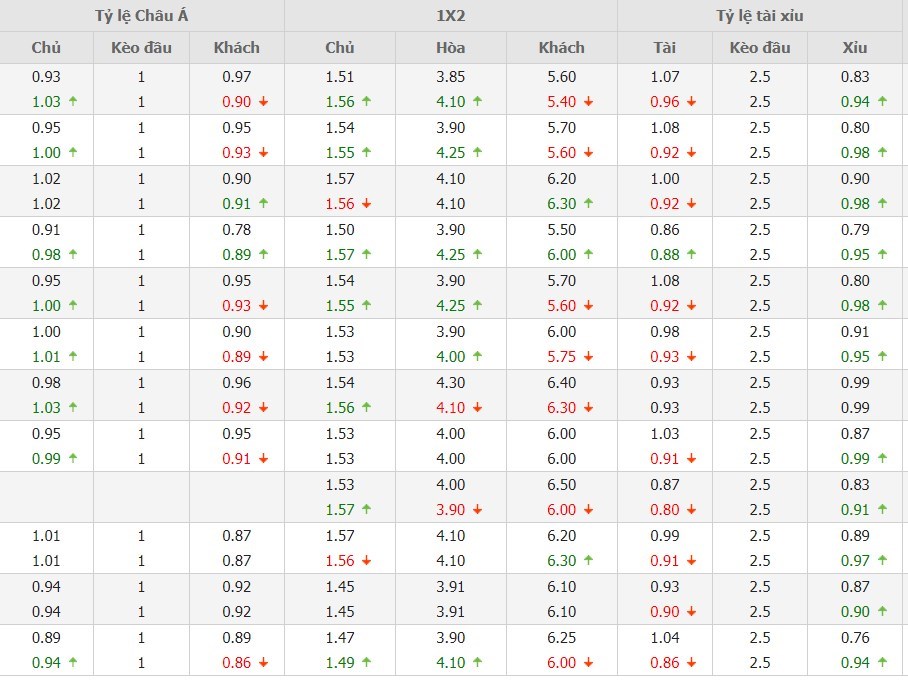Click the green up arrow beside 1.49

(x=366, y=663)
